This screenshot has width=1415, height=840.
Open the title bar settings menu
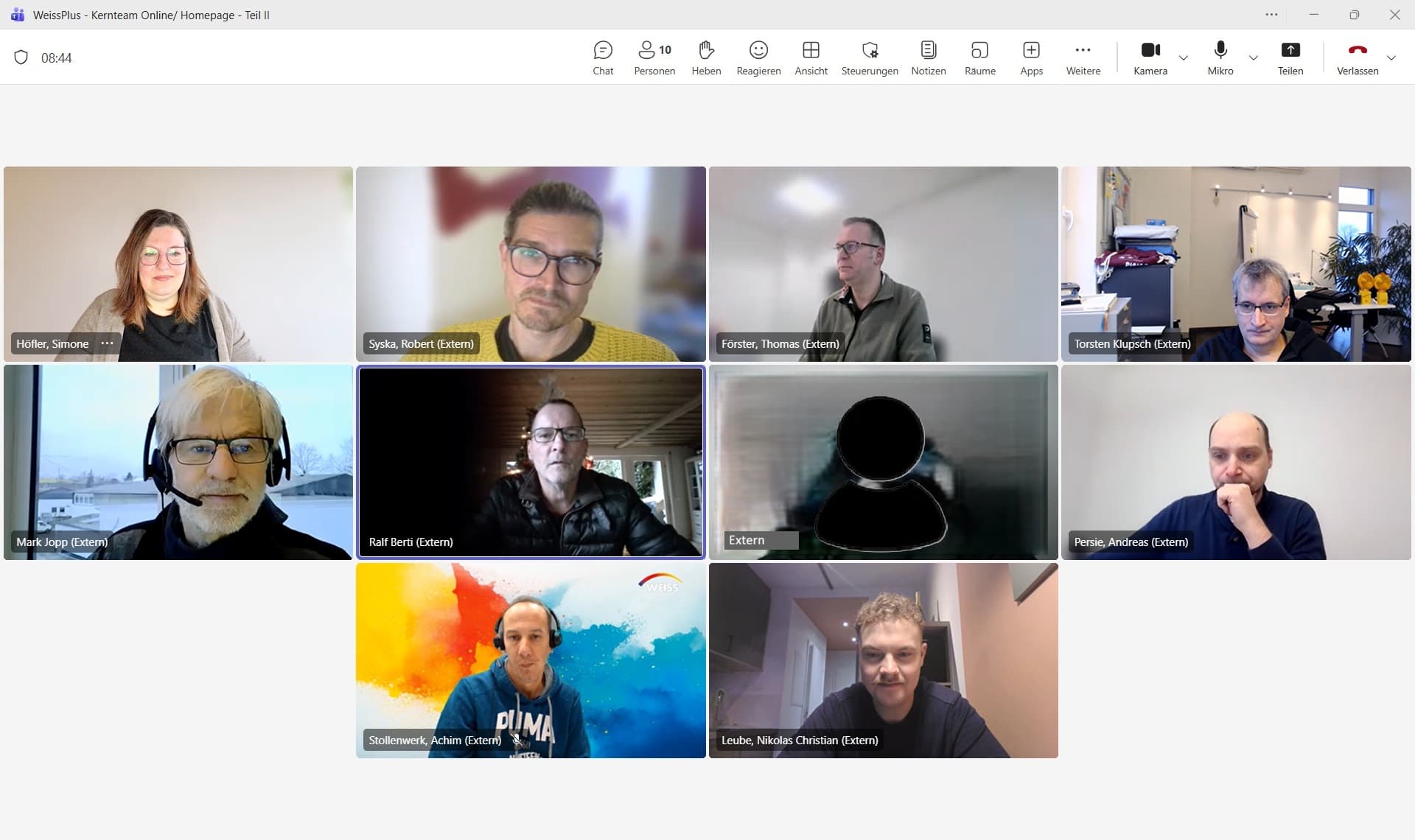1272,15
